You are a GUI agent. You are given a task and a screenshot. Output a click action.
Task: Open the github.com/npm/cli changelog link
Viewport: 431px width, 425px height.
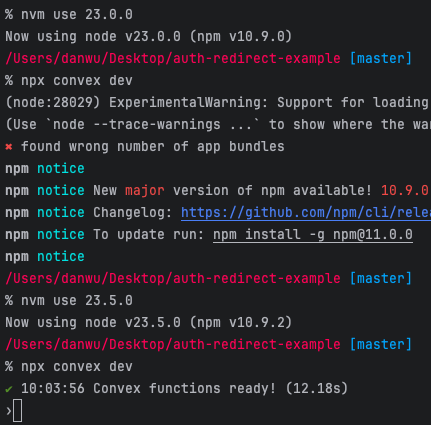(306, 213)
